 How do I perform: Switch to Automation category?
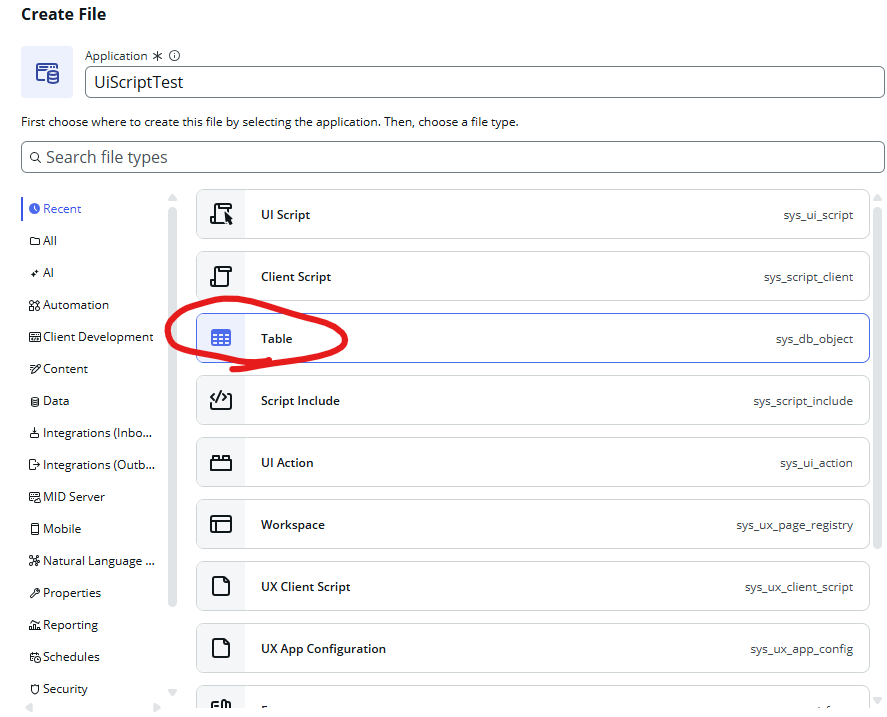[76, 305]
